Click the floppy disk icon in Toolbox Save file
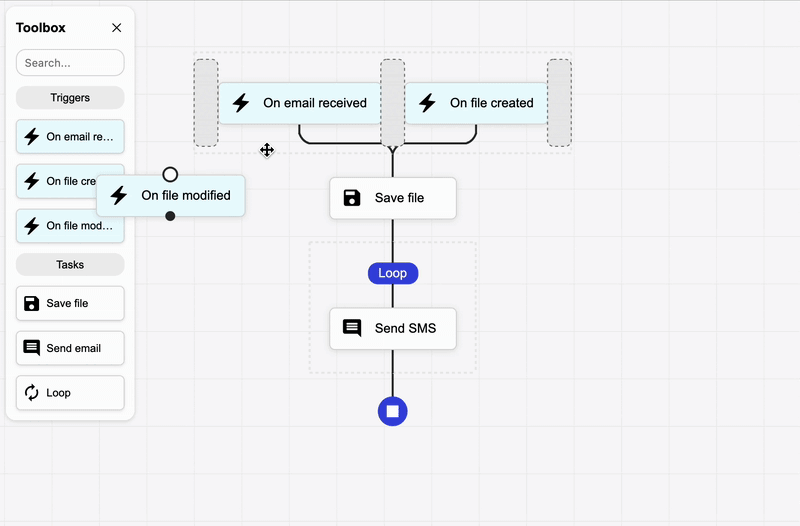 [32, 303]
